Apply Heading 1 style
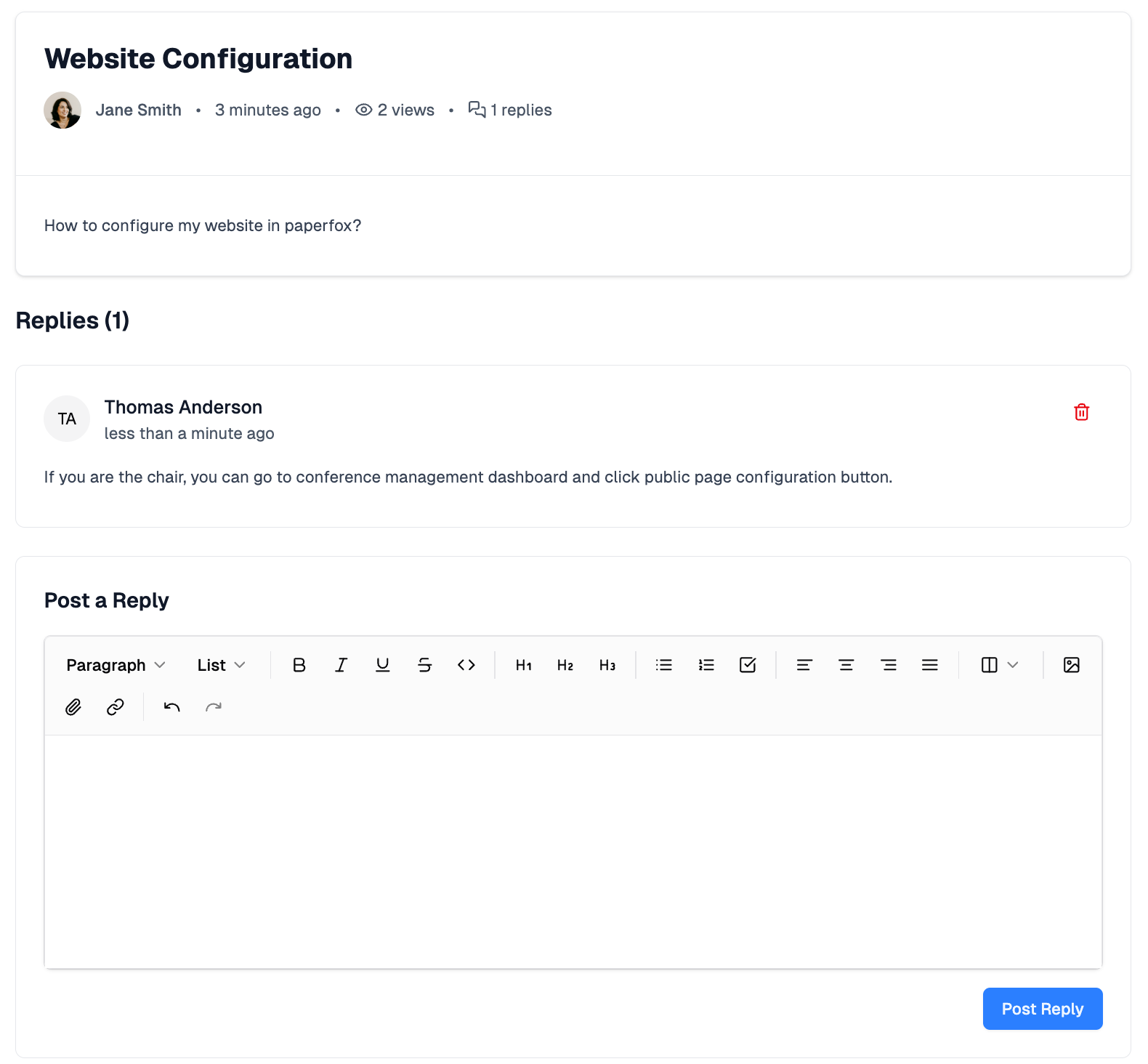Screen dimensions: 1148x1064 [x=523, y=665]
